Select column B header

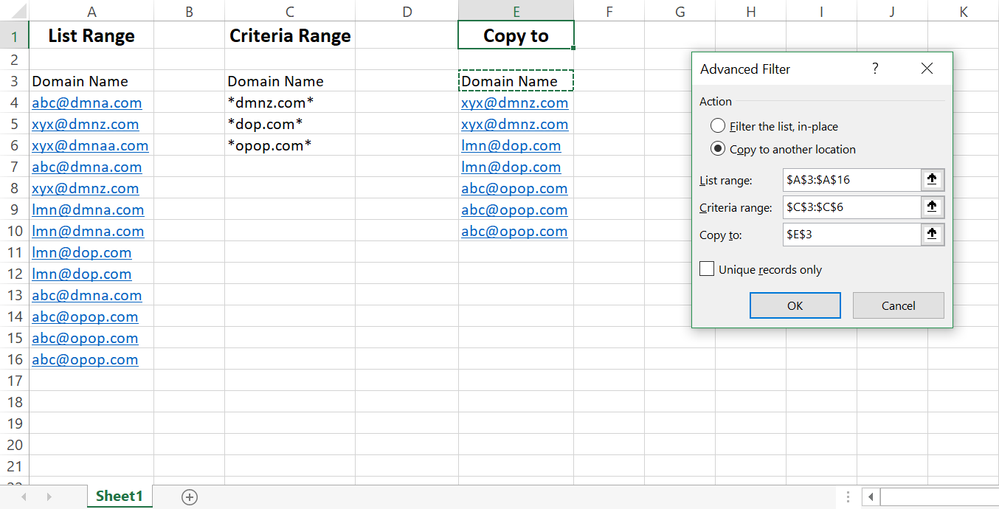point(189,11)
